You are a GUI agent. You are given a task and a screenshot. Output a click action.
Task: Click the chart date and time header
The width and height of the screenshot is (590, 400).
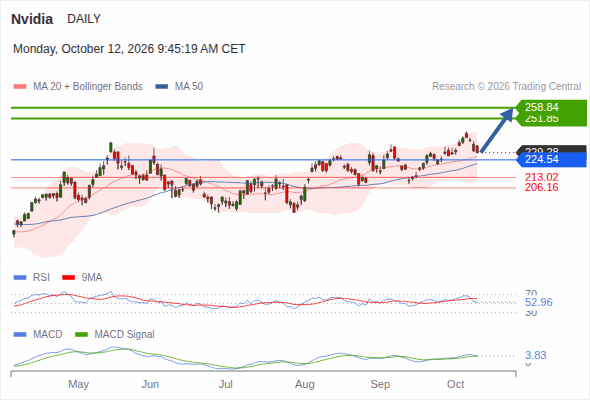tap(129, 49)
